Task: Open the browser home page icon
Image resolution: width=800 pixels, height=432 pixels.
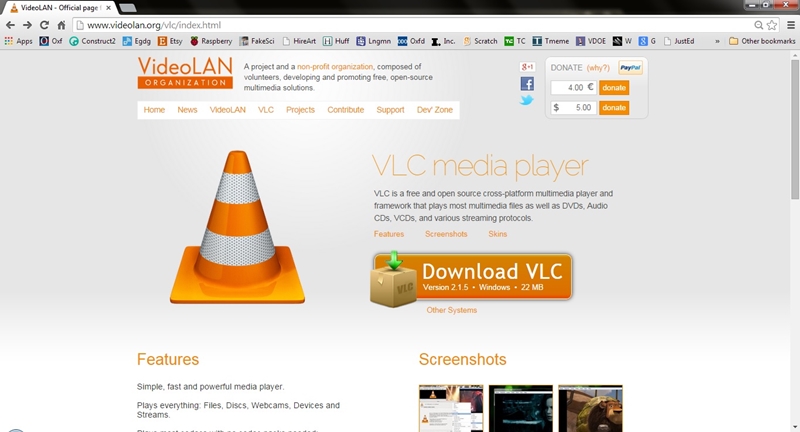Action: [x=61, y=25]
